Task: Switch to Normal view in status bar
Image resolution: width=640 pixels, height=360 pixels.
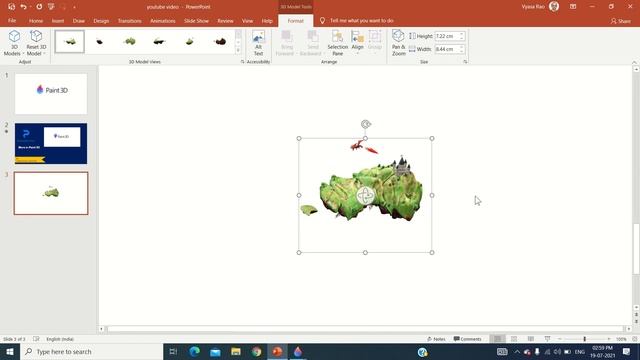Action: (497, 339)
